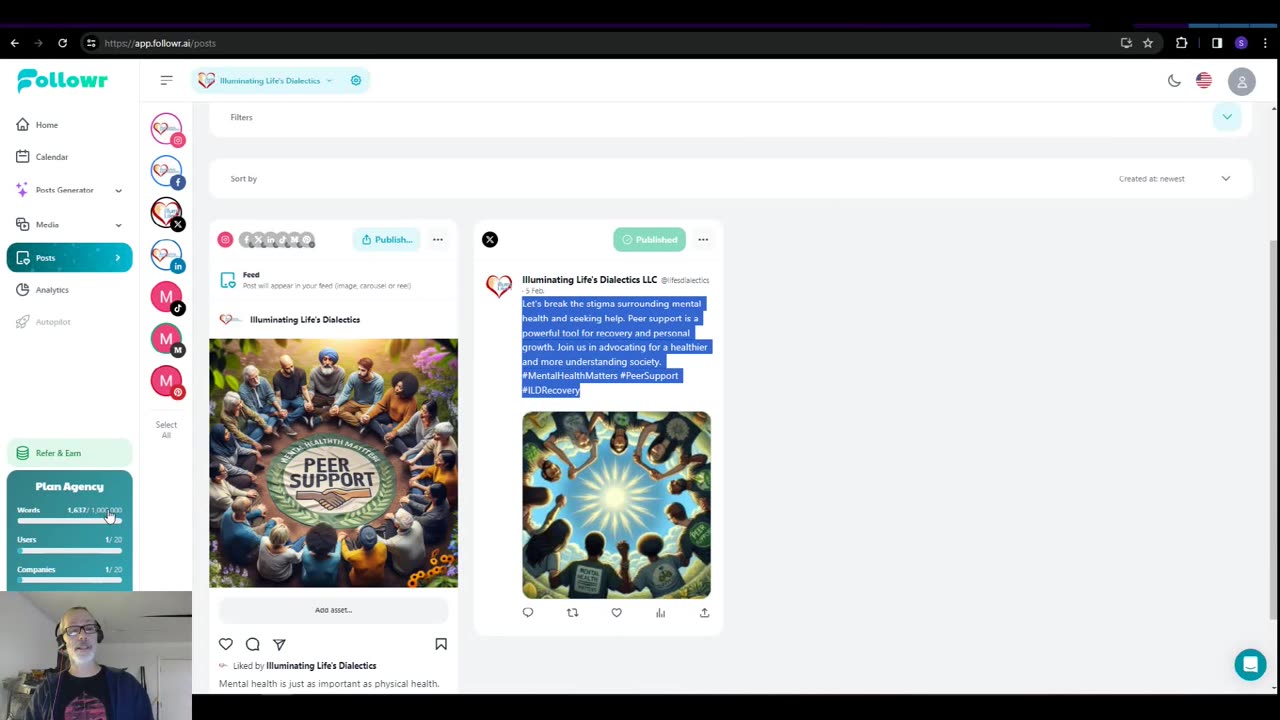The height and width of the screenshot is (720, 1280).
Task: Click Select All accounts
Action: pos(166,429)
